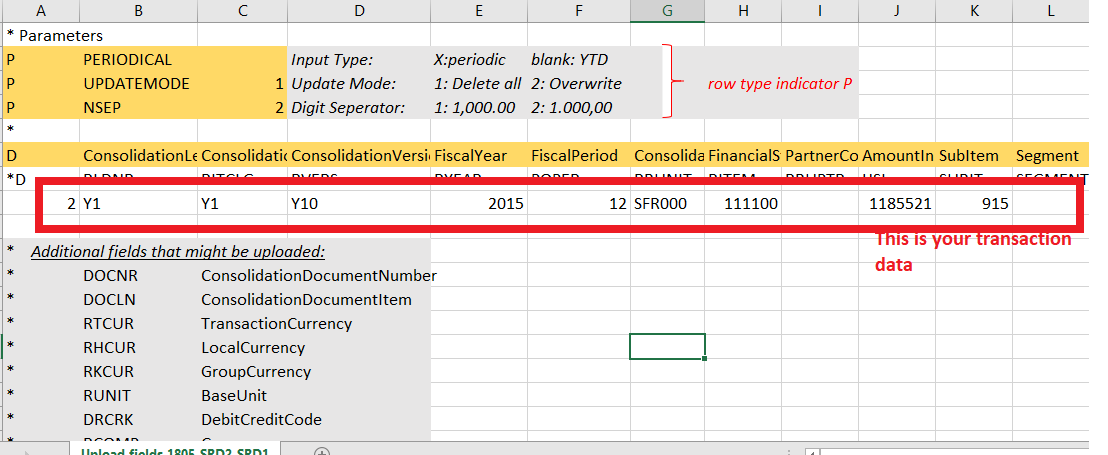Select the amount cell 1185521

[896, 204]
